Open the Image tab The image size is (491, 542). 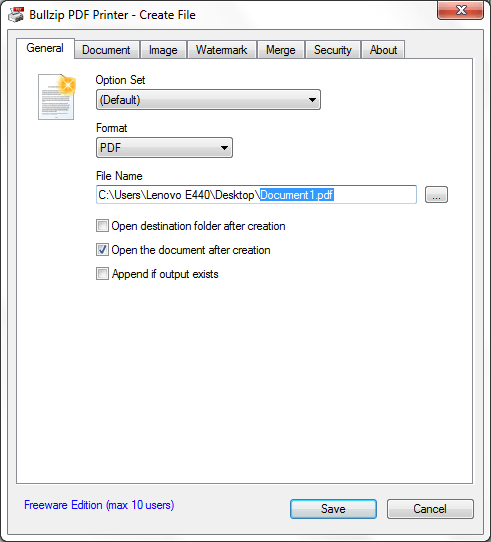163,50
